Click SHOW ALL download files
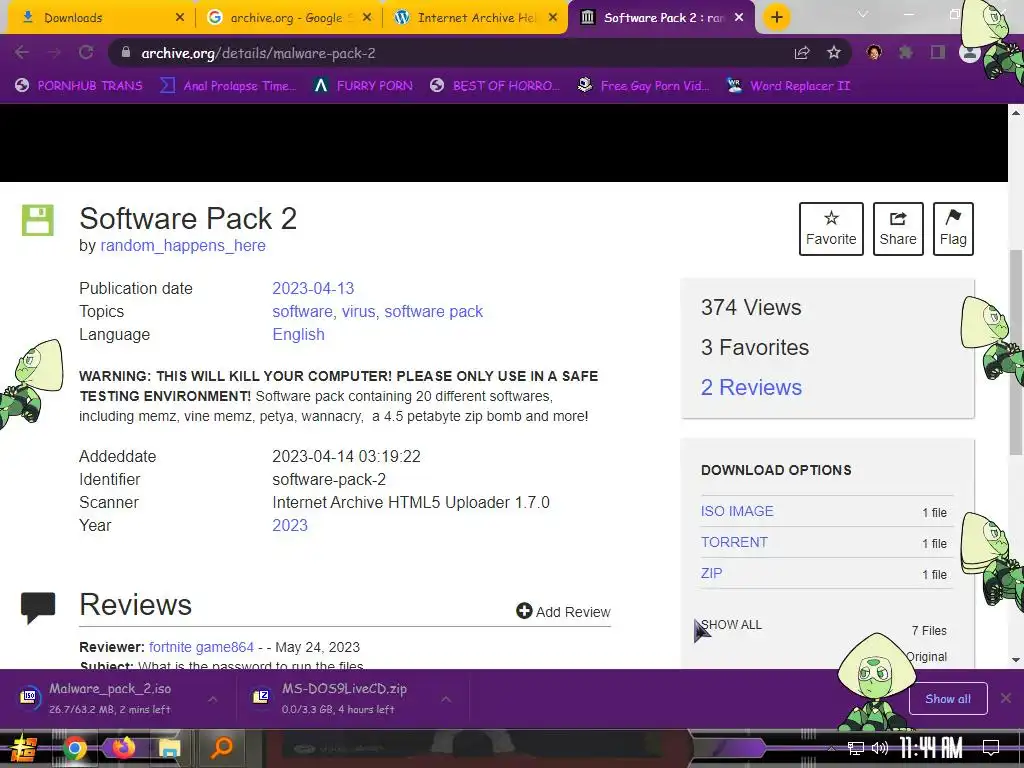This screenshot has height=768, width=1024. click(731, 625)
